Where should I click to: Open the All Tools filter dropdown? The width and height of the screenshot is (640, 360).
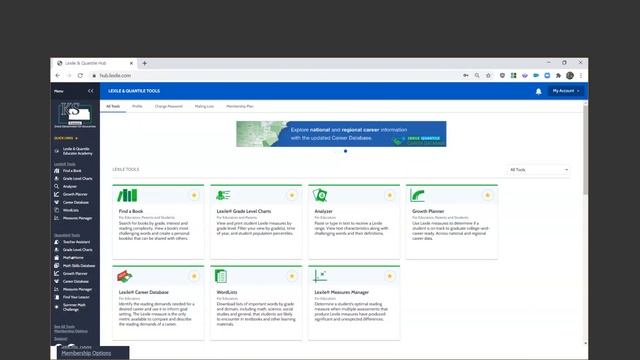pos(538,170)
